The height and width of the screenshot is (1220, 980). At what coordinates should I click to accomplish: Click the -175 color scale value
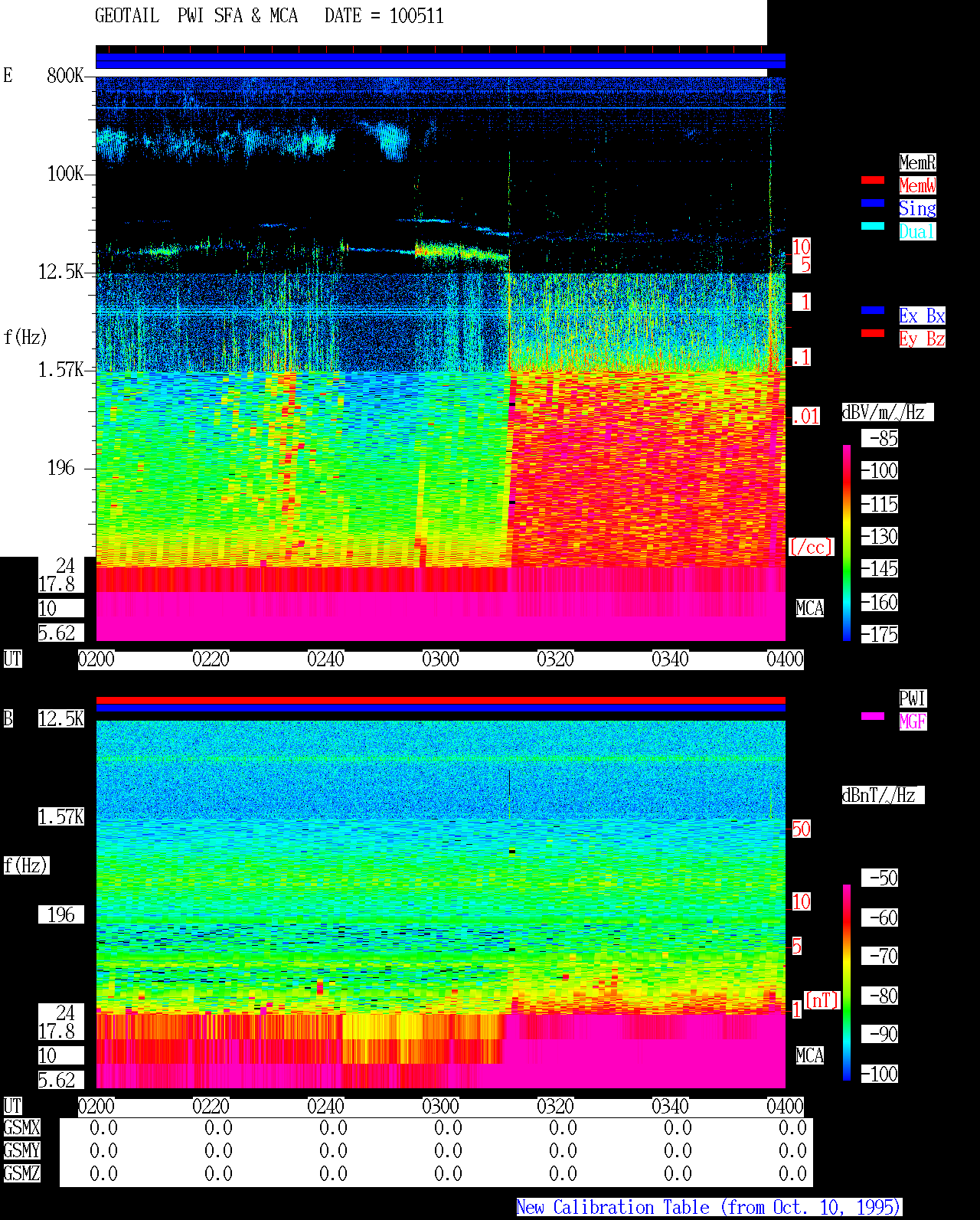[880, 634]
